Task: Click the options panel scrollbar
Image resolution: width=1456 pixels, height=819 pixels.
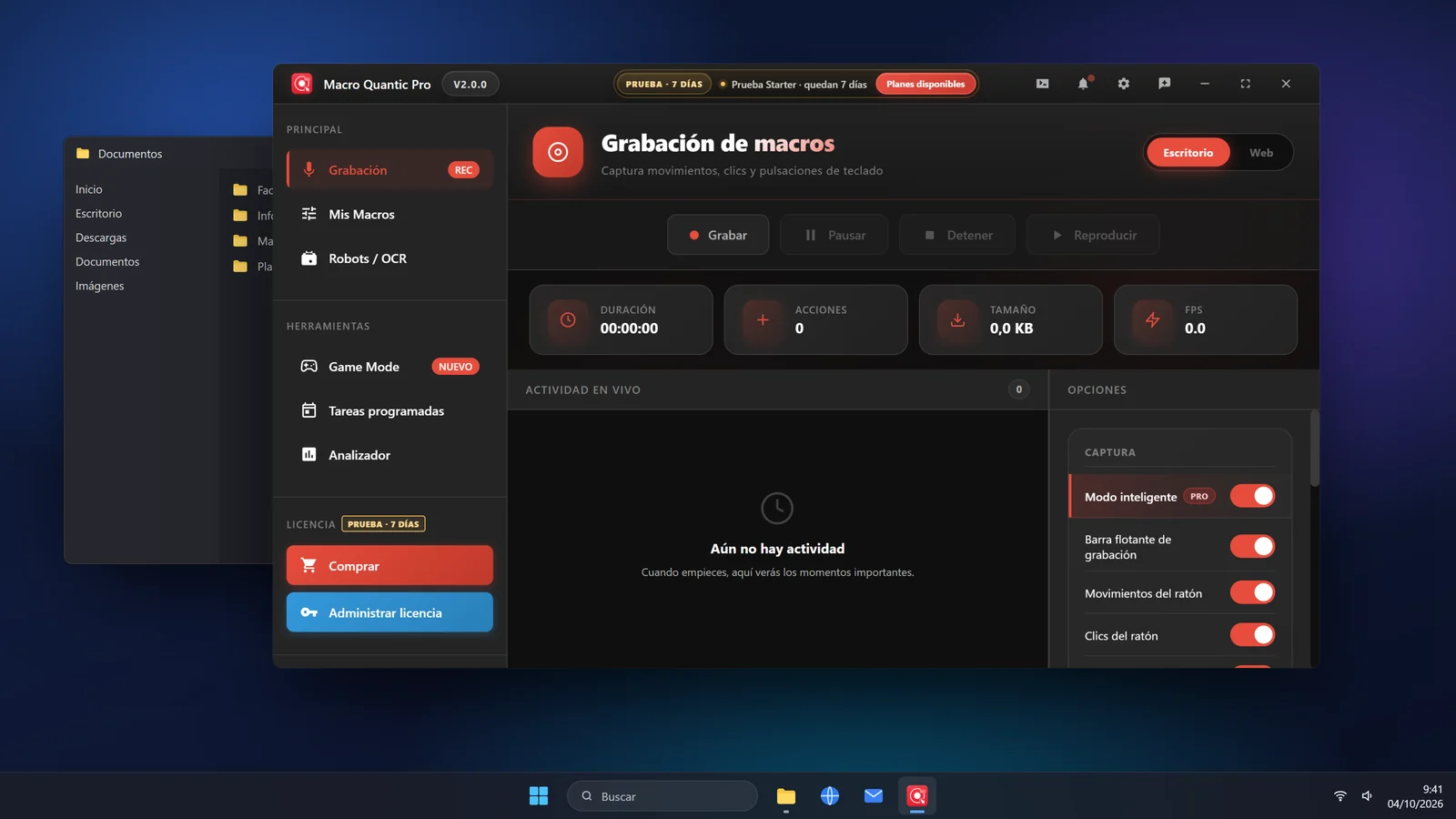Action: click(1314, 448)
